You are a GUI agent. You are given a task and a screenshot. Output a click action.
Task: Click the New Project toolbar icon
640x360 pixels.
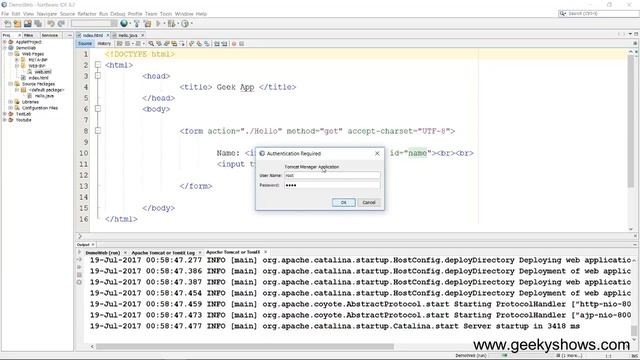pos(17,24)
